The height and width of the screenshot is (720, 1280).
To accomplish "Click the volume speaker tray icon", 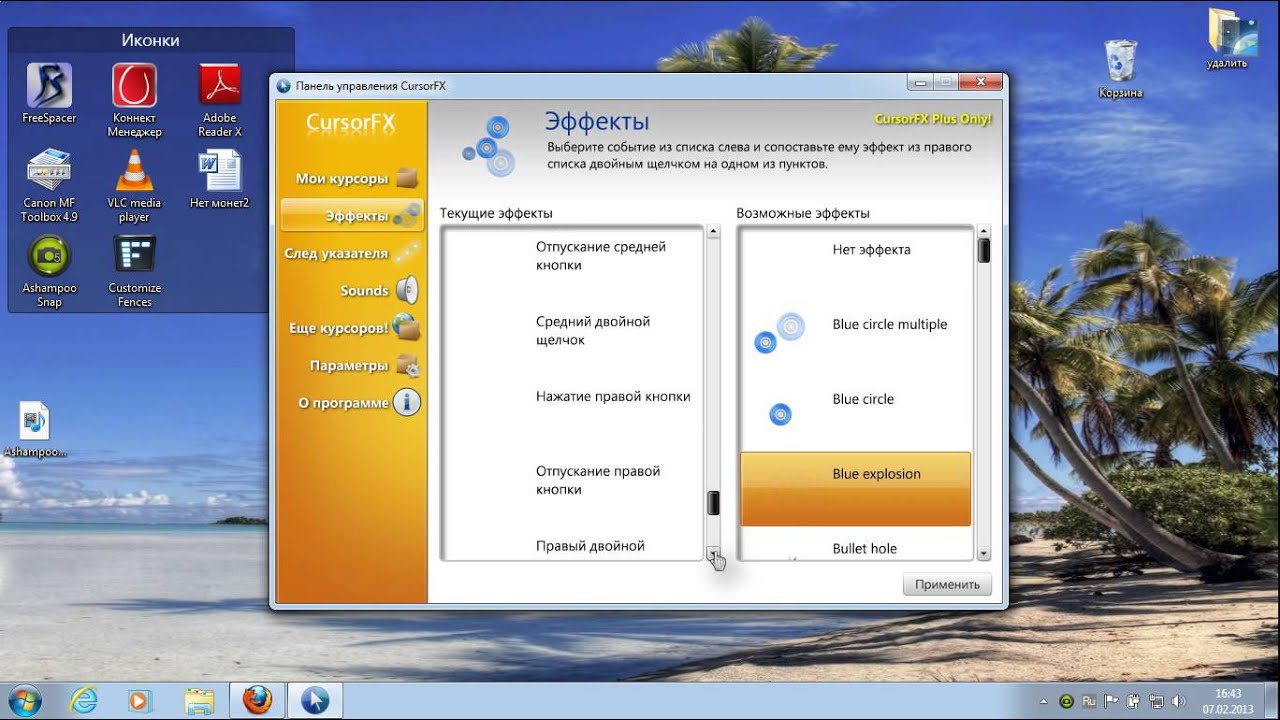I will (1178, 702).
